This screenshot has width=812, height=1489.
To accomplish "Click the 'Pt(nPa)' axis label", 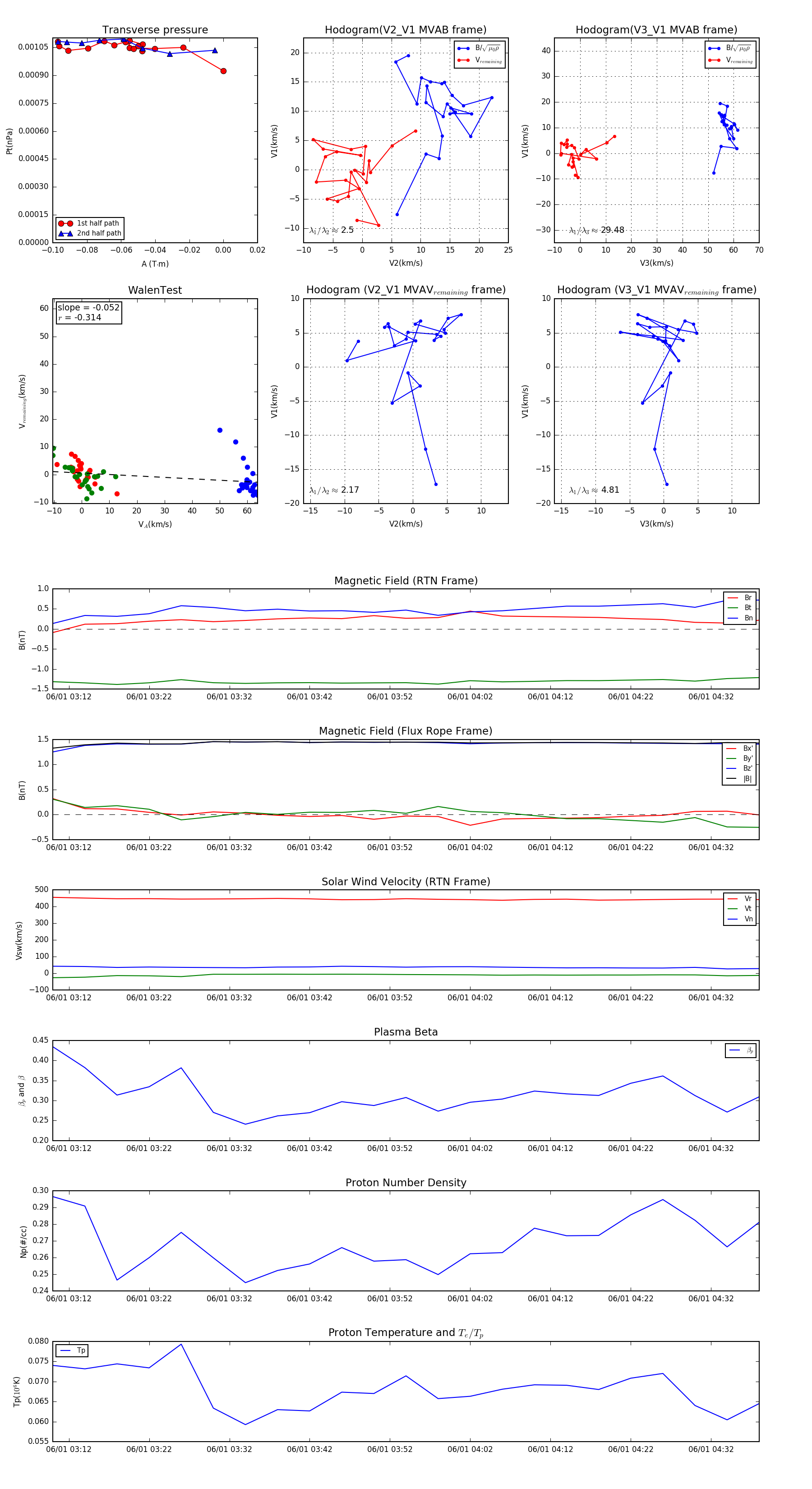I will 9,141.
